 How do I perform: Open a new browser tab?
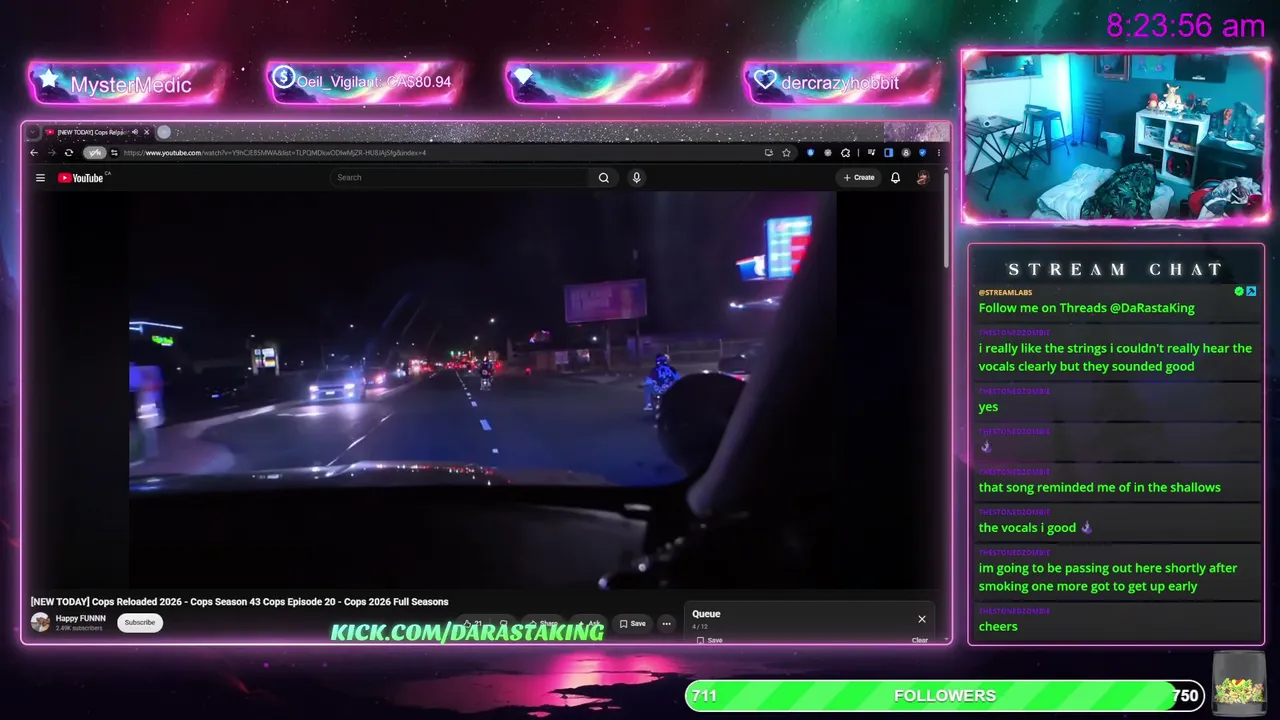coord(164,132)
